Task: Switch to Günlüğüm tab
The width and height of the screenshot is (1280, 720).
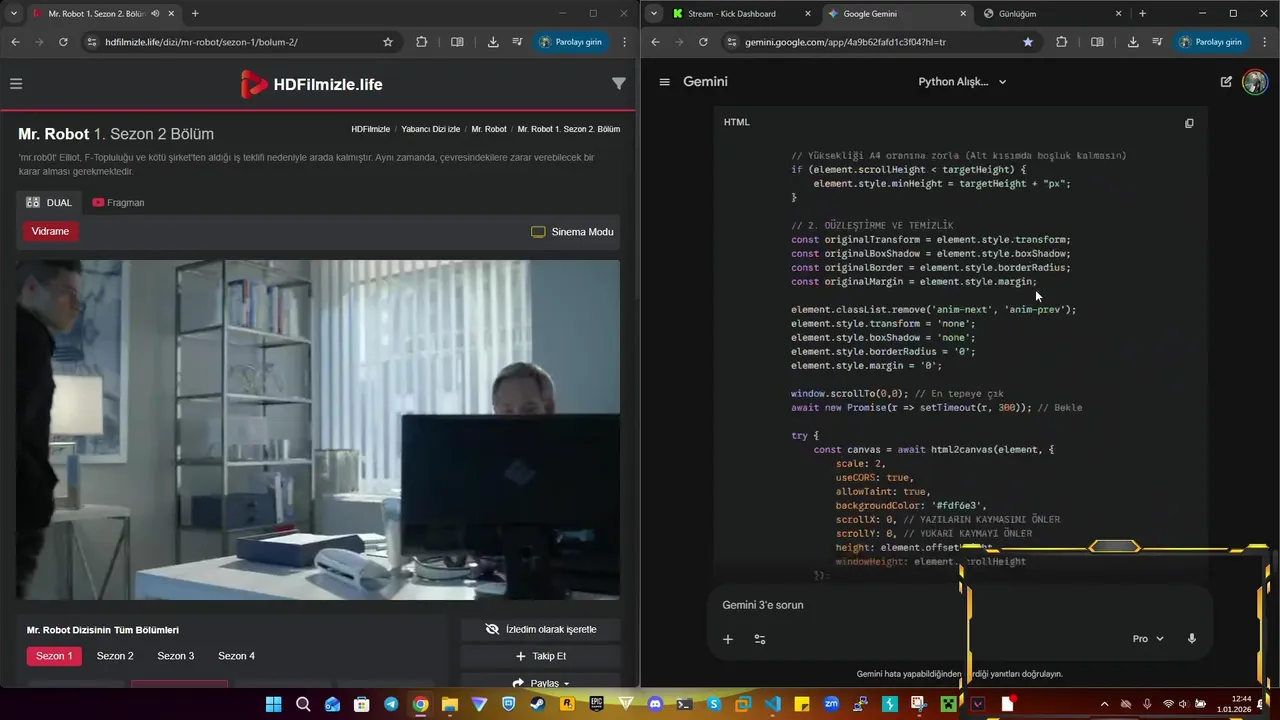Action: pos(1050,13)
